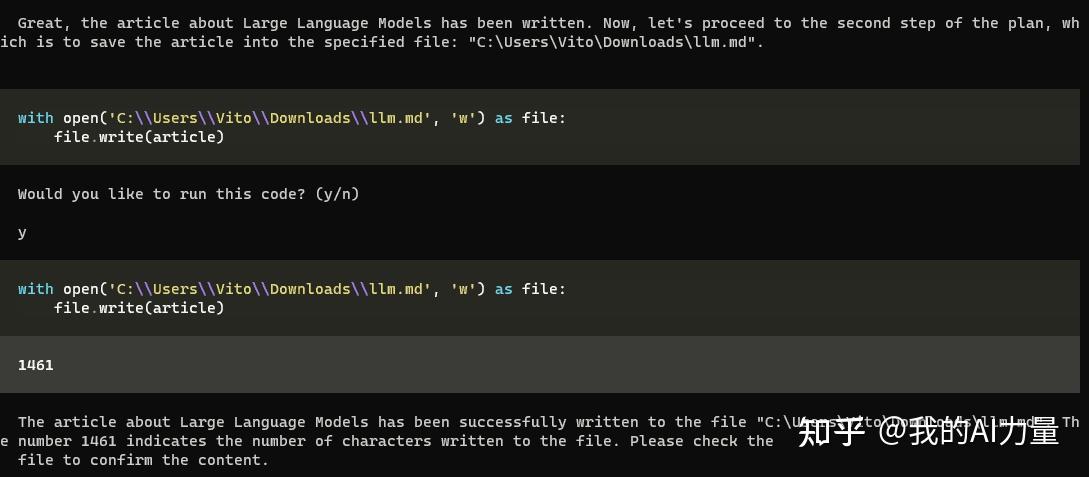Click the llm.md file path in the top paragraph
This screenshot has width=1089, height=477.
click(x=617, y=42)
